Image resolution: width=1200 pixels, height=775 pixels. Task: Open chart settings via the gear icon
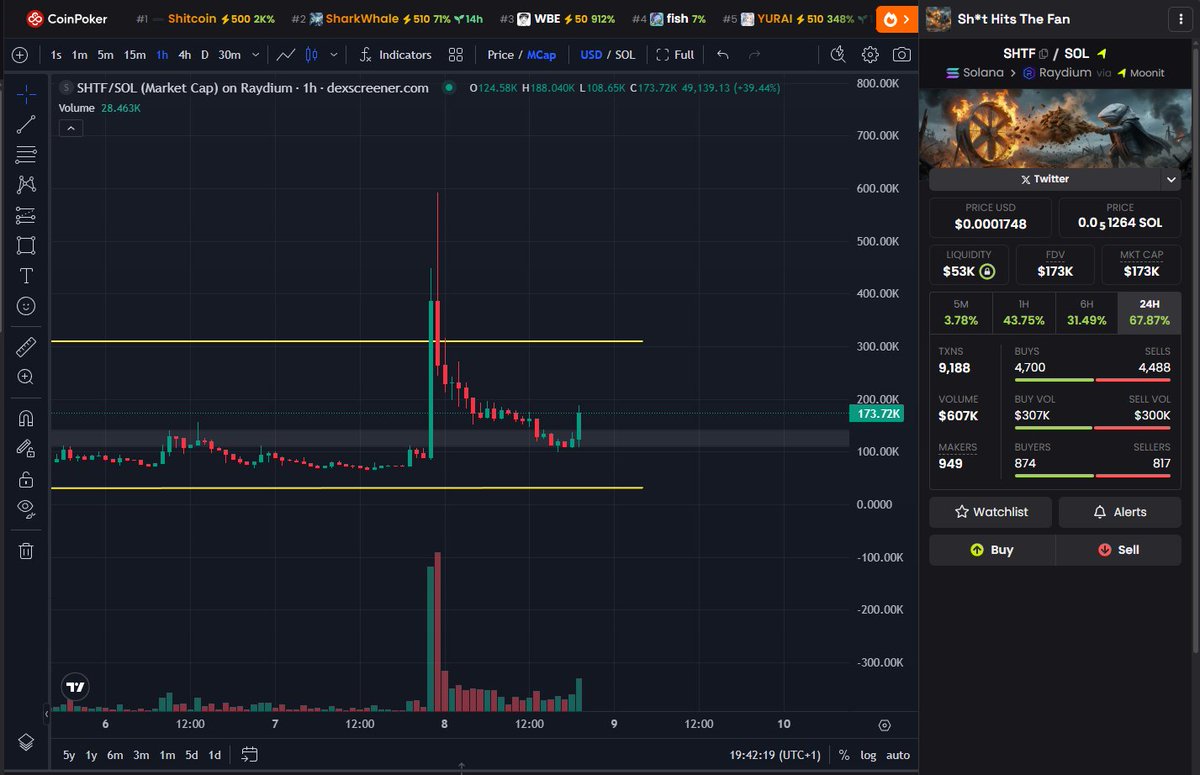coord(869,55)
